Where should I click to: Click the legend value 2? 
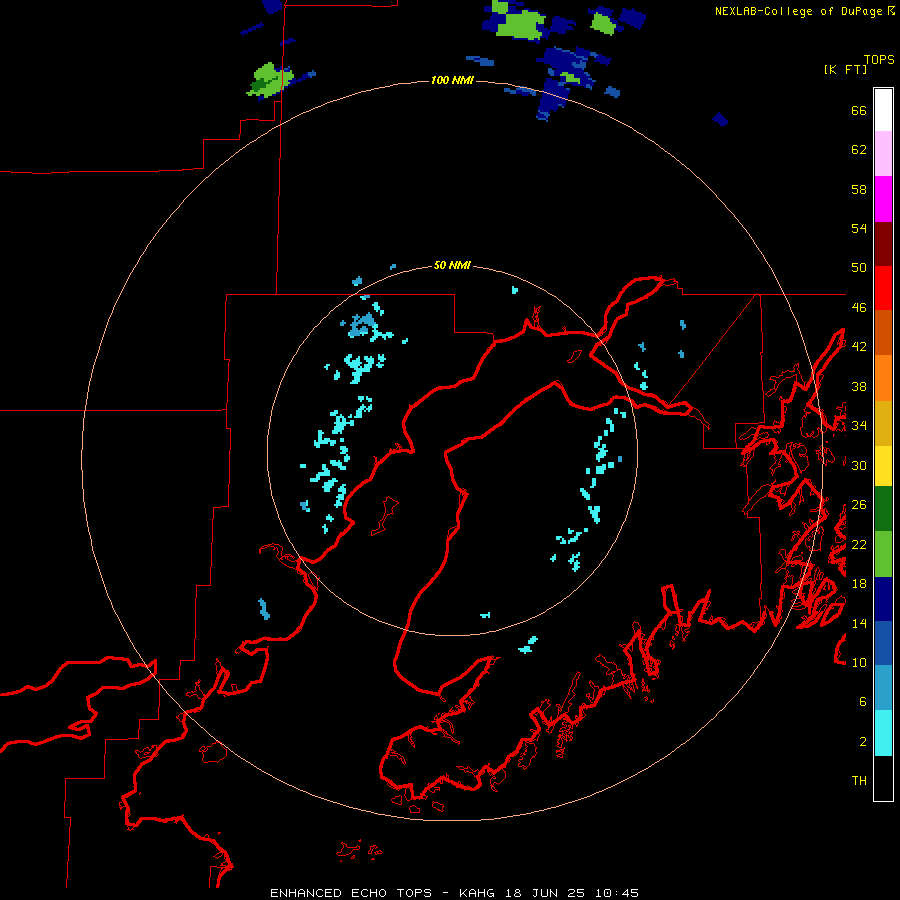tap(863, 742)
